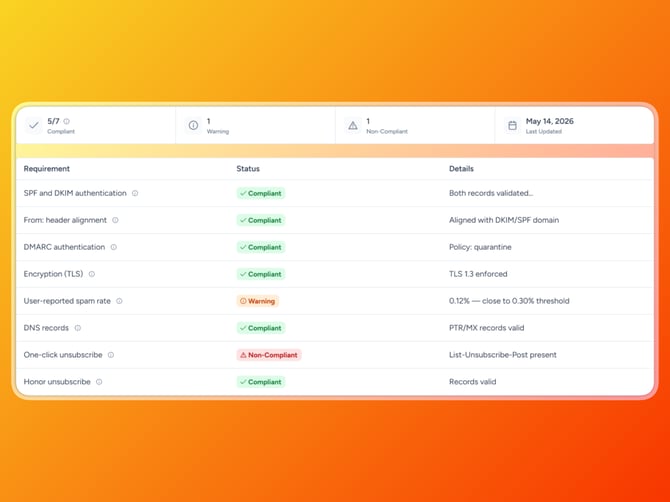Click info icon beside From: header alignment
Screen dimensions: 670x502
tap(115, 220)
